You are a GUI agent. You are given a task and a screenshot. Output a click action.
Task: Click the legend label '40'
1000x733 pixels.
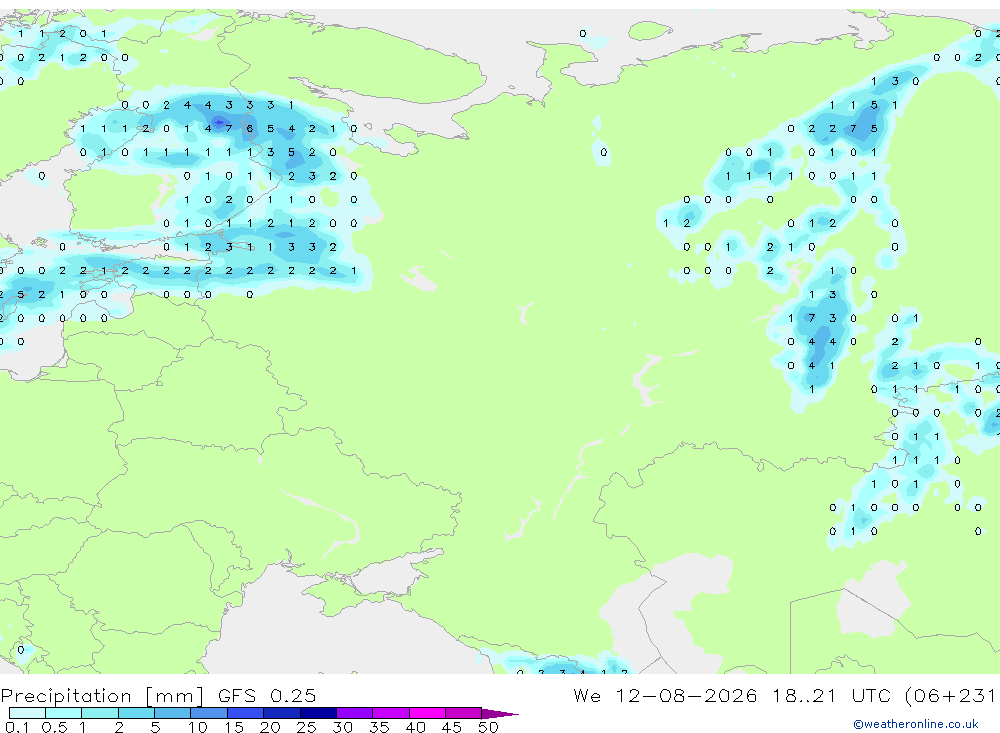point(415,727)
